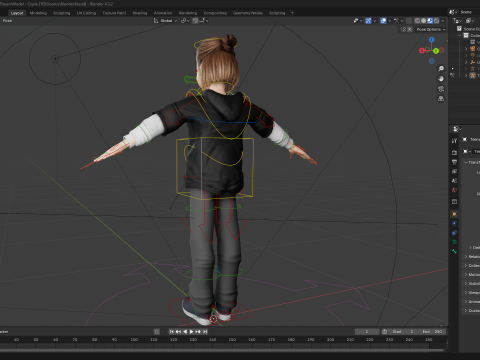480x360 pixels.
Task: Open the Pose Options popover
Action: 431,29
